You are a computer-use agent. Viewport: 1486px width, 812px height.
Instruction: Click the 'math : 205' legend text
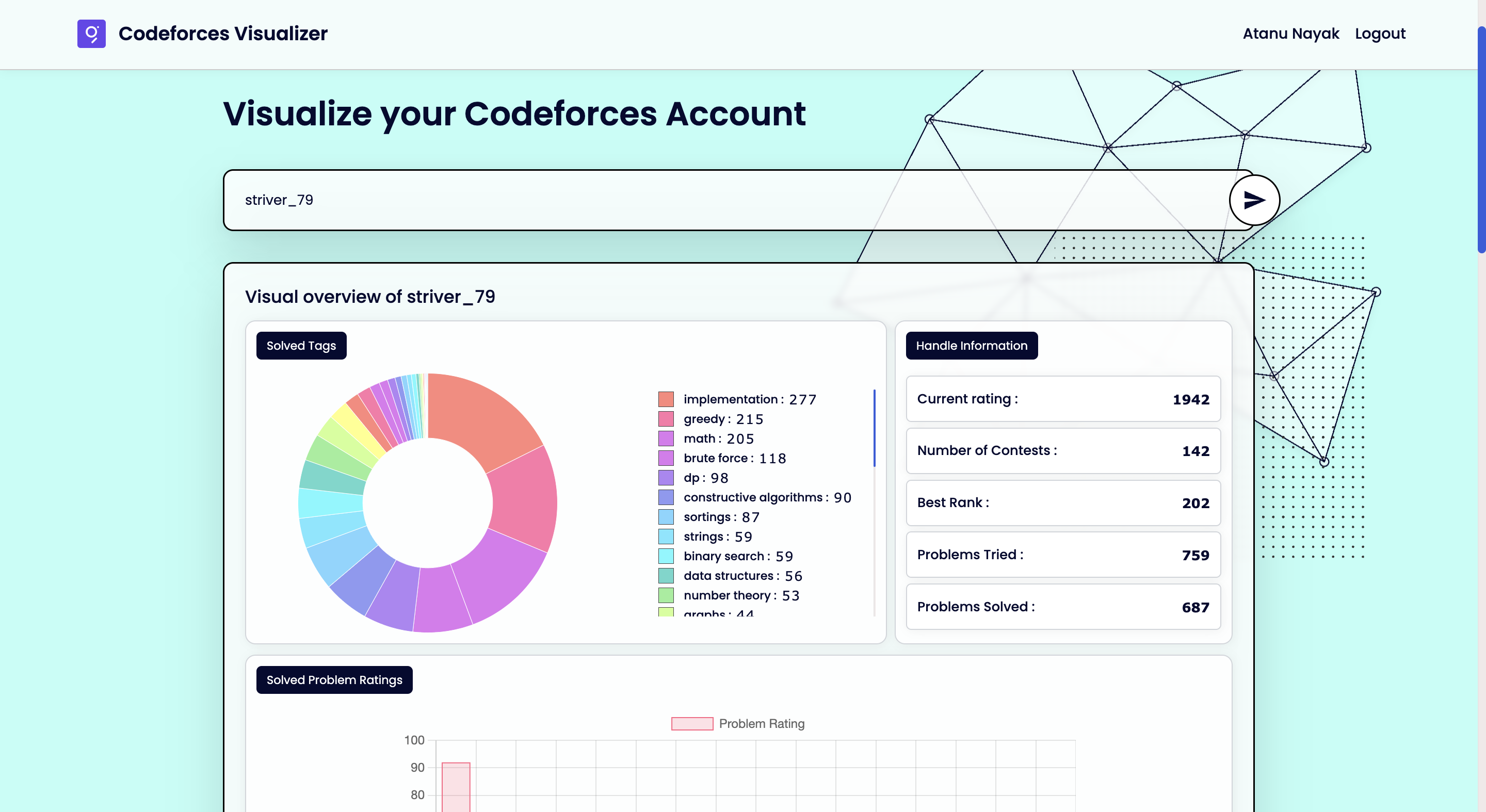click(719, 439)
